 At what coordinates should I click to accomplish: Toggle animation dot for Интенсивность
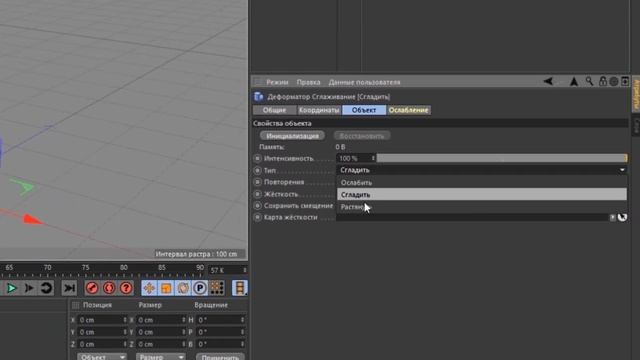click(258, 158)
